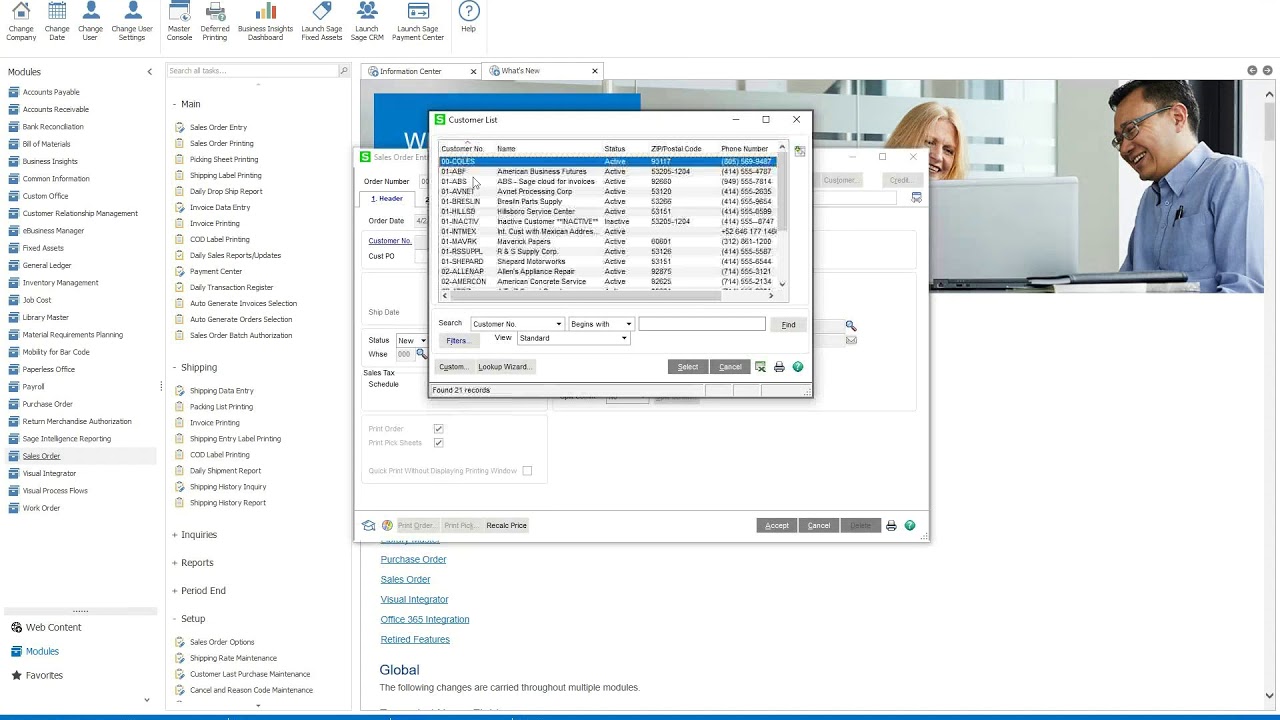Click Cancel in Customer List
1280x720 pixels.
pos(730,367)
